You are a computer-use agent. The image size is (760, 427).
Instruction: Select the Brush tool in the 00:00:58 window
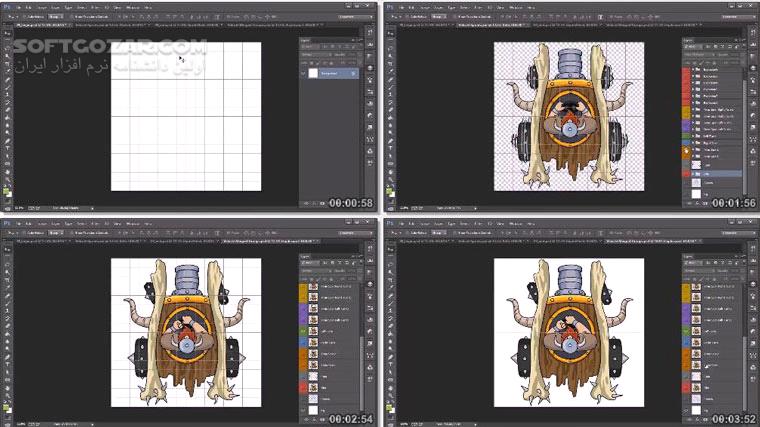[x=7, y=87]
